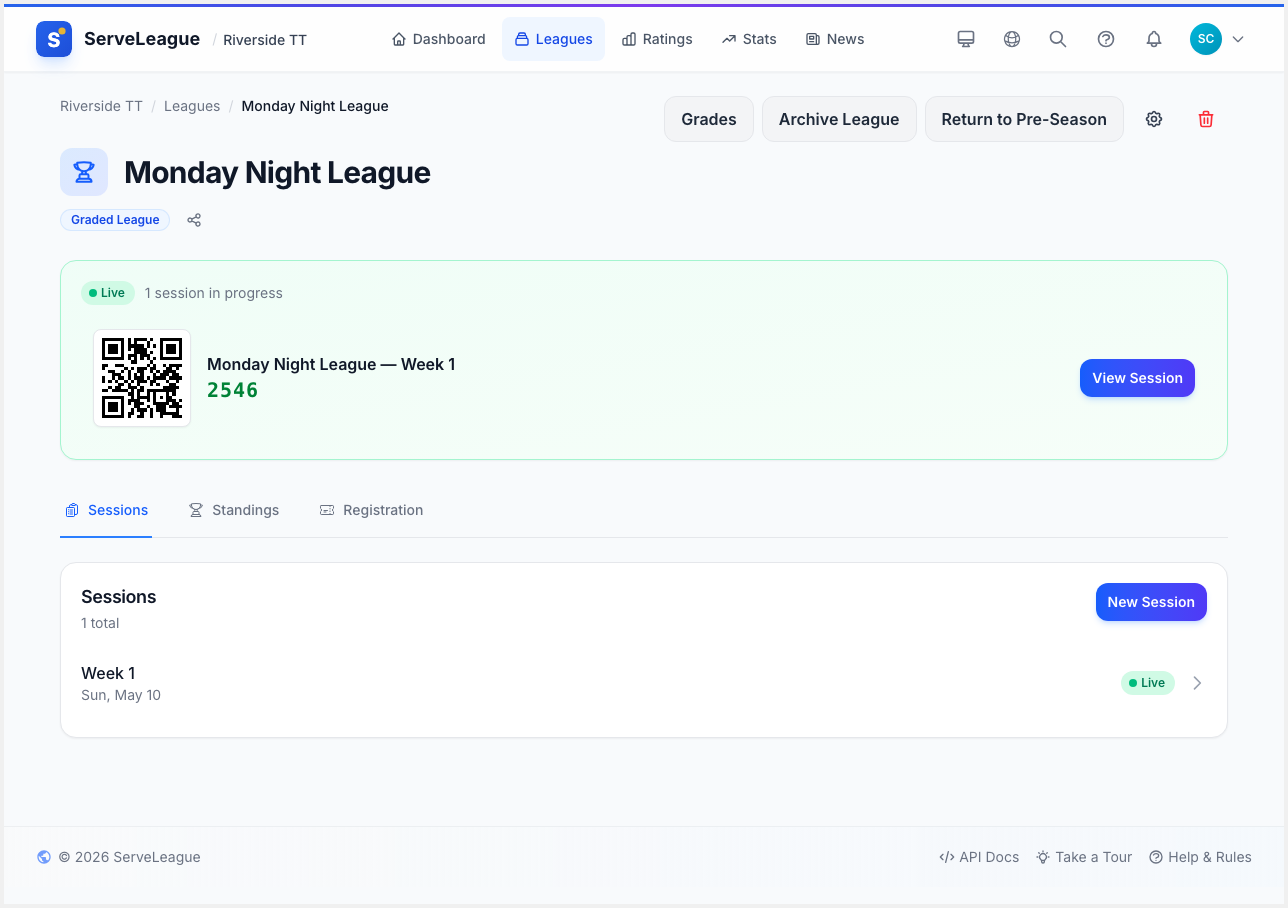
Task: Click the session code 2546
Action: [233, 390]
